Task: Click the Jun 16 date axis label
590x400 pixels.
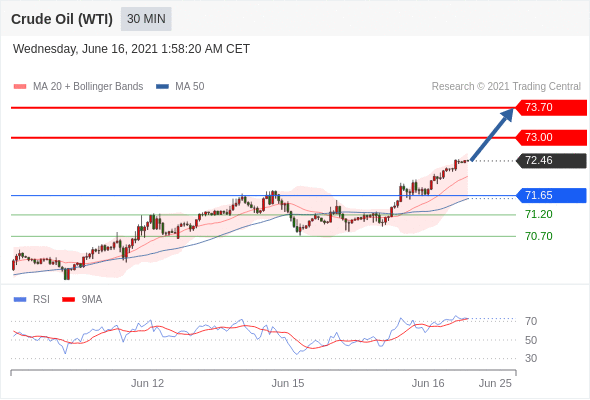Action: pos(428,383)
